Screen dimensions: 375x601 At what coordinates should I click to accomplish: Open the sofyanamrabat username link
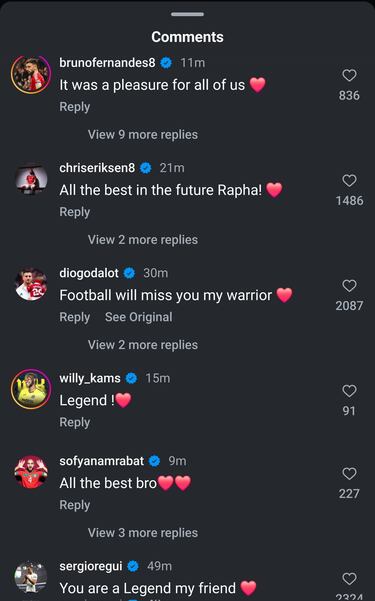tap(102, 461)
